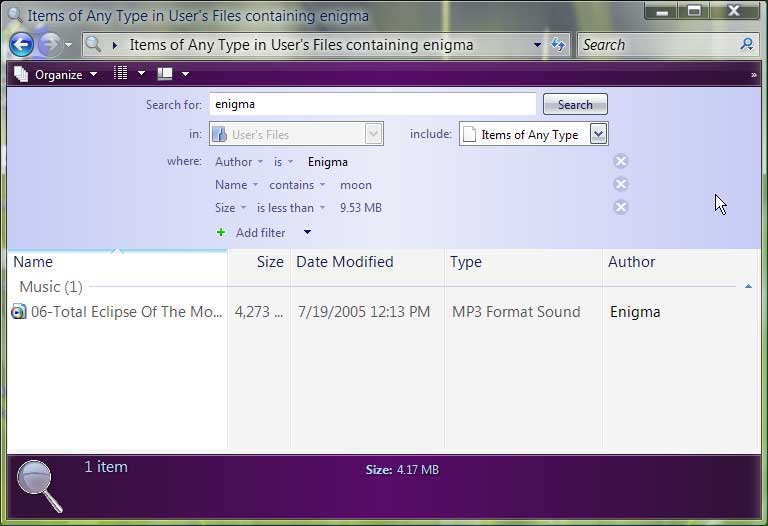
Task: Remove the Name contains moon filter
Action: pos(621,184)
